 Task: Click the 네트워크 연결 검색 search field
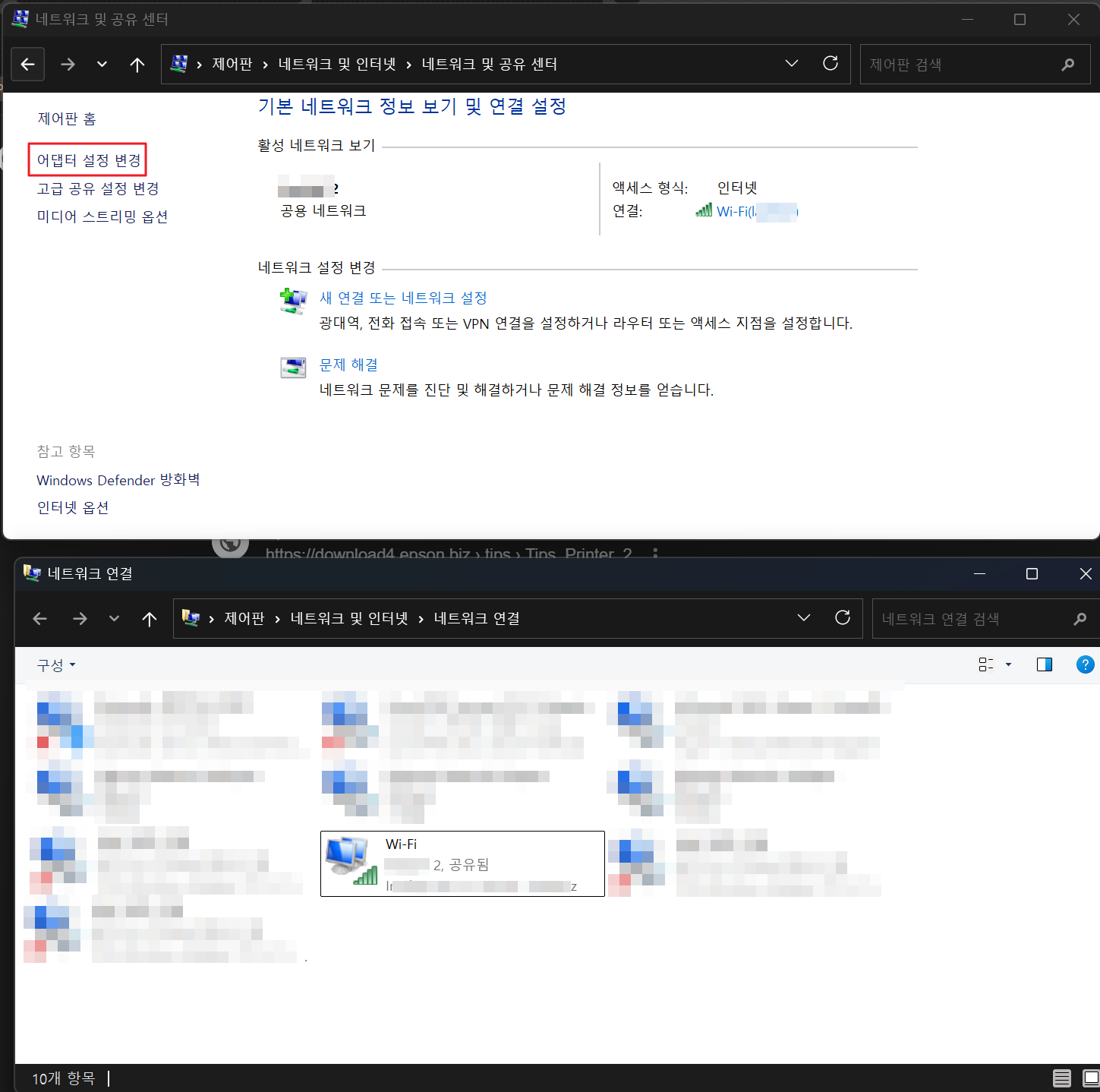[972, 619]
